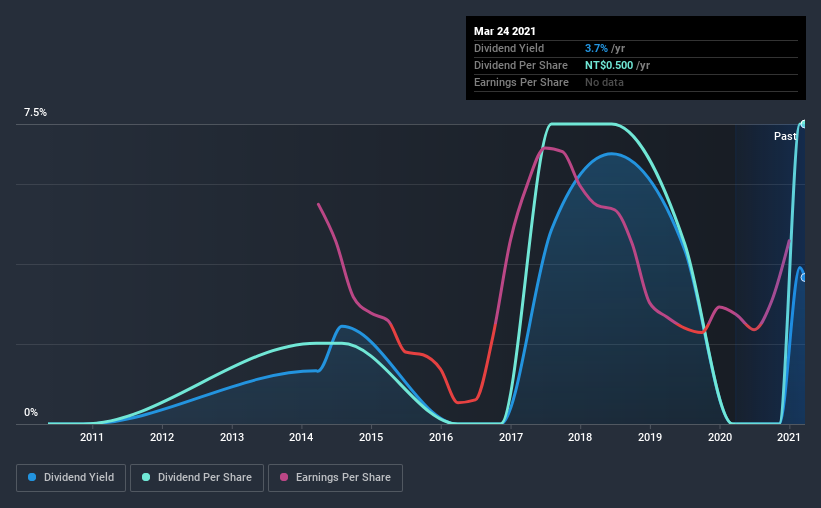
Task: Toggle the Dividend Per Share legend button
Action: (x=197, y=478)
